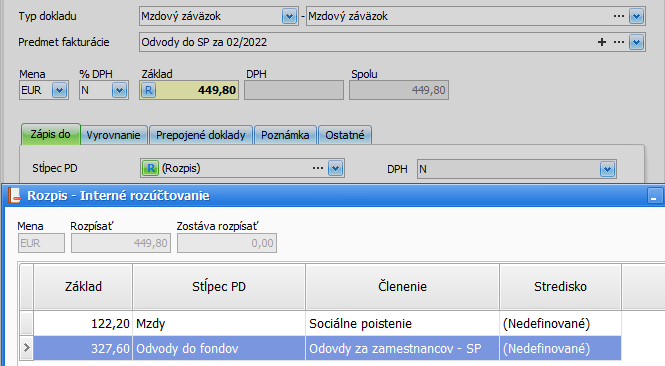Click the Spolu field showing 449,80

click(x=399, y=90)
